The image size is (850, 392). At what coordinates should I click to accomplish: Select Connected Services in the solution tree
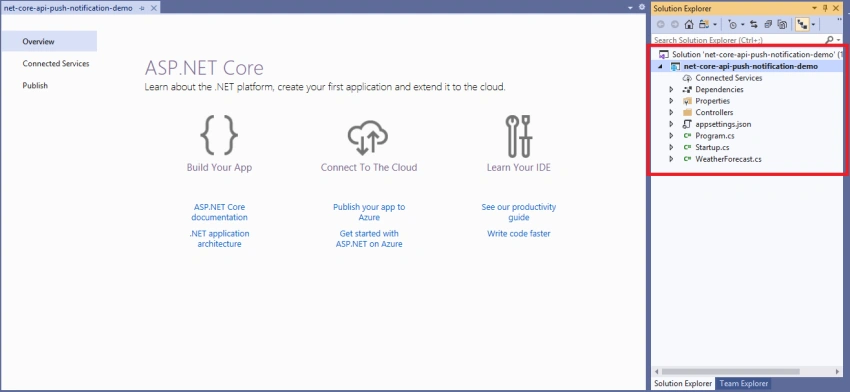click(x=729, y=78)
